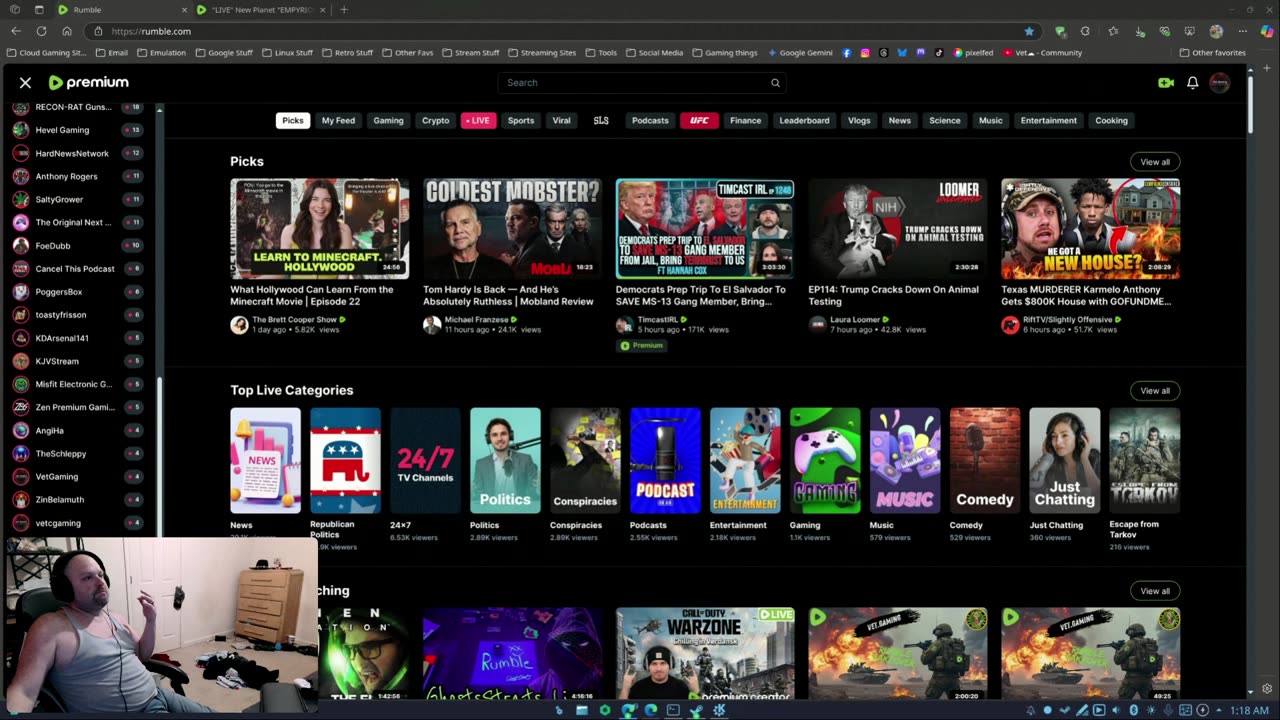Click the Hevel Gaming channel avatar
The height and width of the screenshot is (720, 1280).
pyautogui.click(x=20, y=130)
